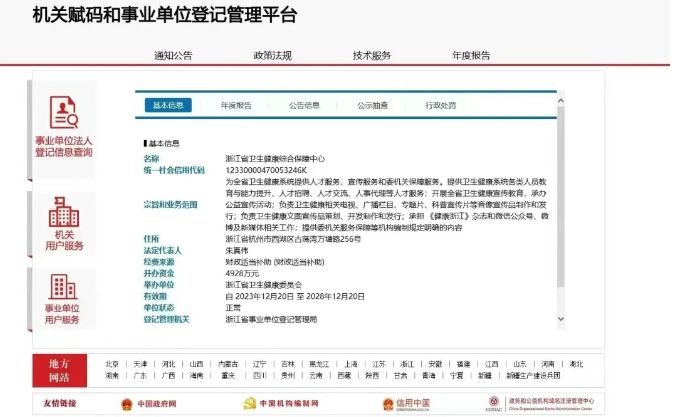The width and height of the screenshot is (674, 417).
Task: Click the 上海 local website link
Action: 349,364
